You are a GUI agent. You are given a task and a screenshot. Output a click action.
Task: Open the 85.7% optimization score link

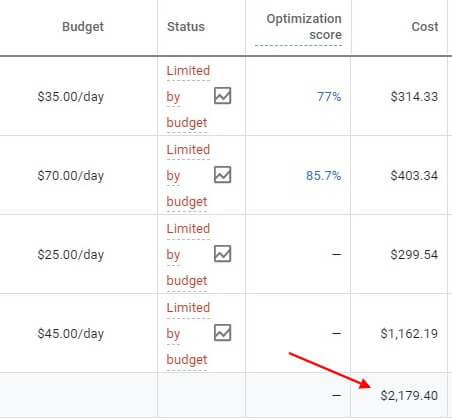pos(323,176)
